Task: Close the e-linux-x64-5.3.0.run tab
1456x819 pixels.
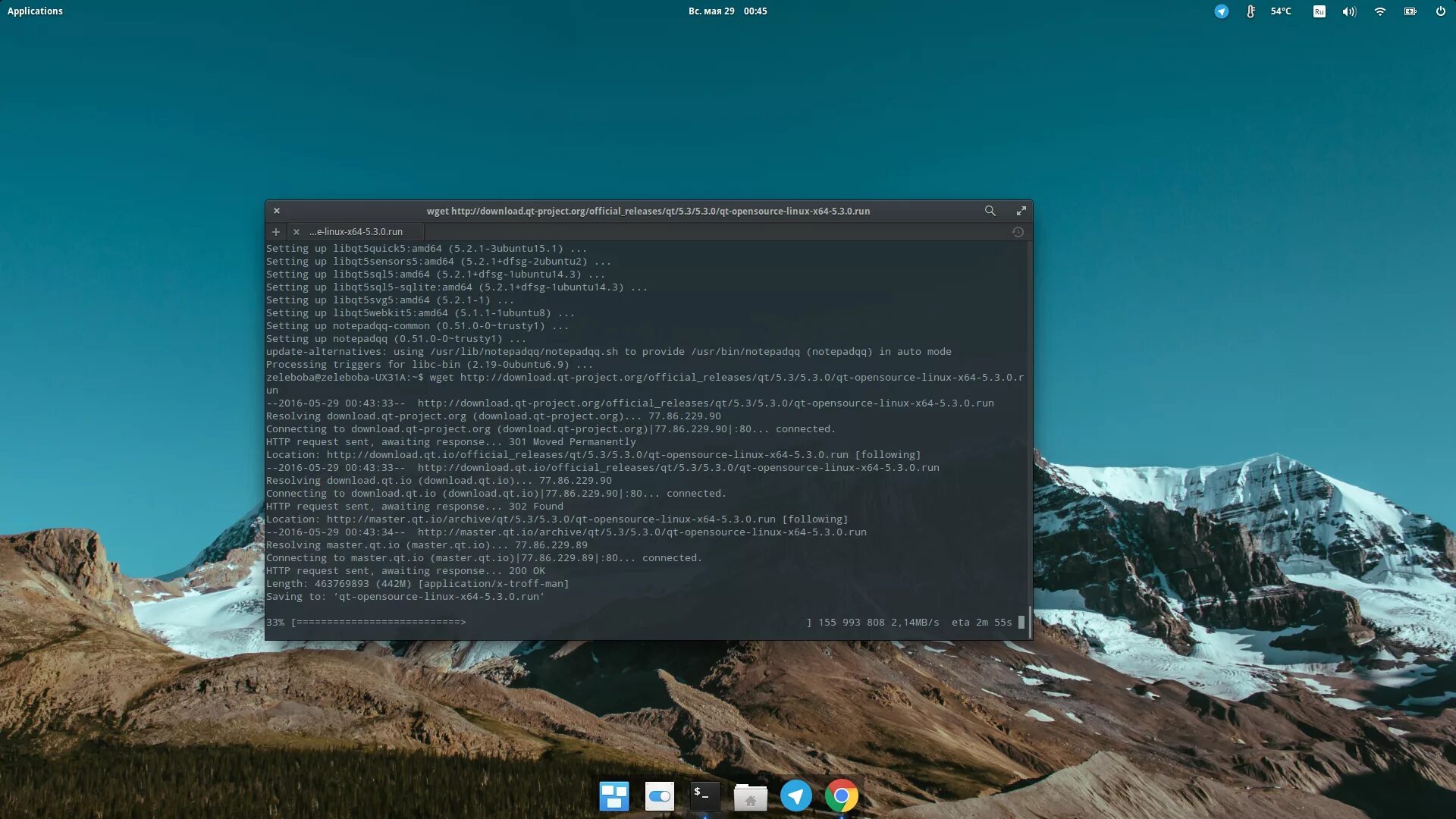Action: click(x=297, y=232)
